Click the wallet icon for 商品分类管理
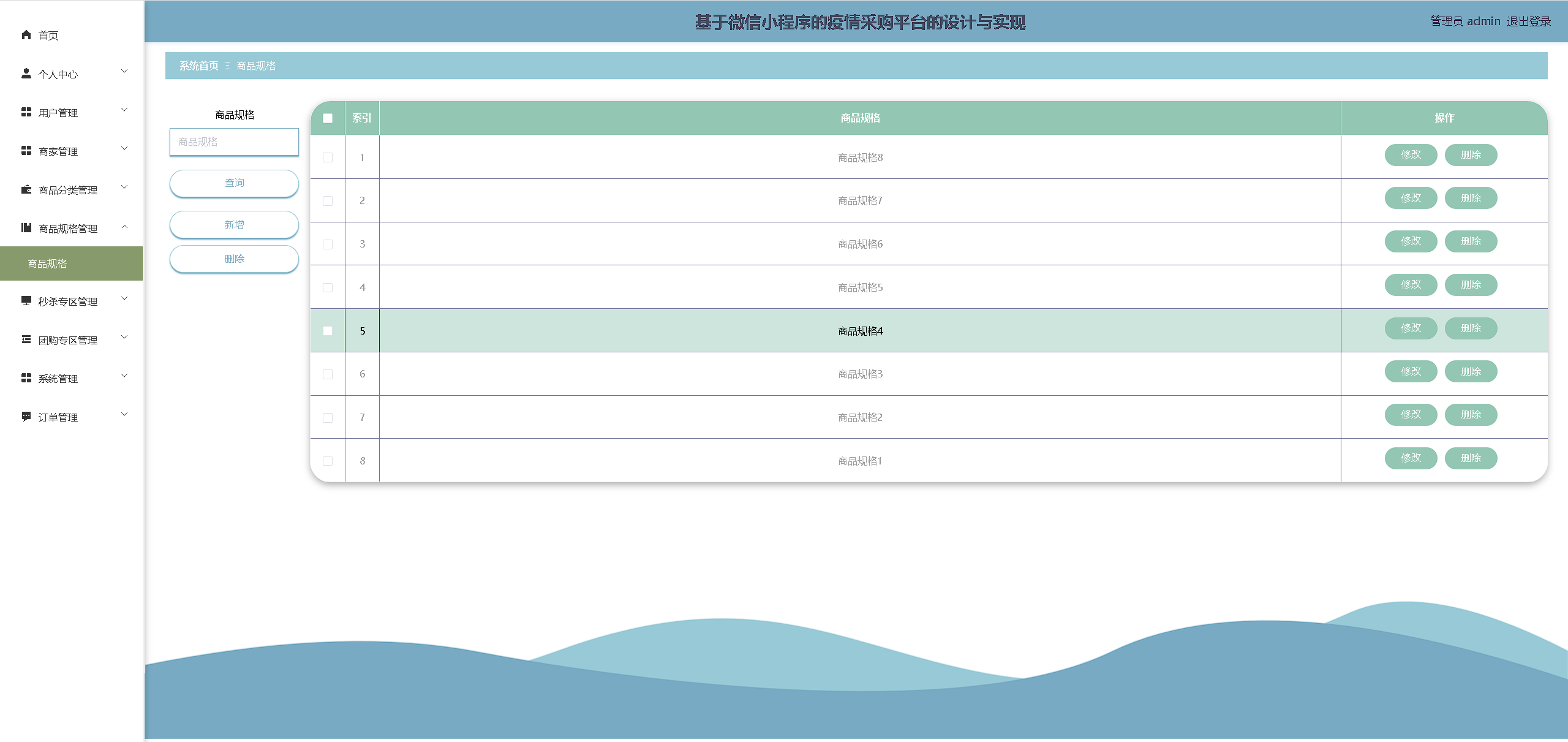1568x742 pixels. click(x=26, y=189)
